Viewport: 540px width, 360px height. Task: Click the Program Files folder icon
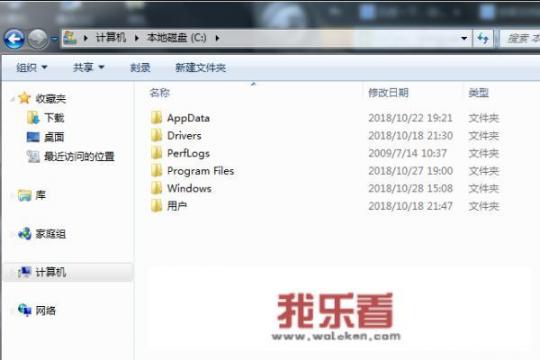(156, 170)
